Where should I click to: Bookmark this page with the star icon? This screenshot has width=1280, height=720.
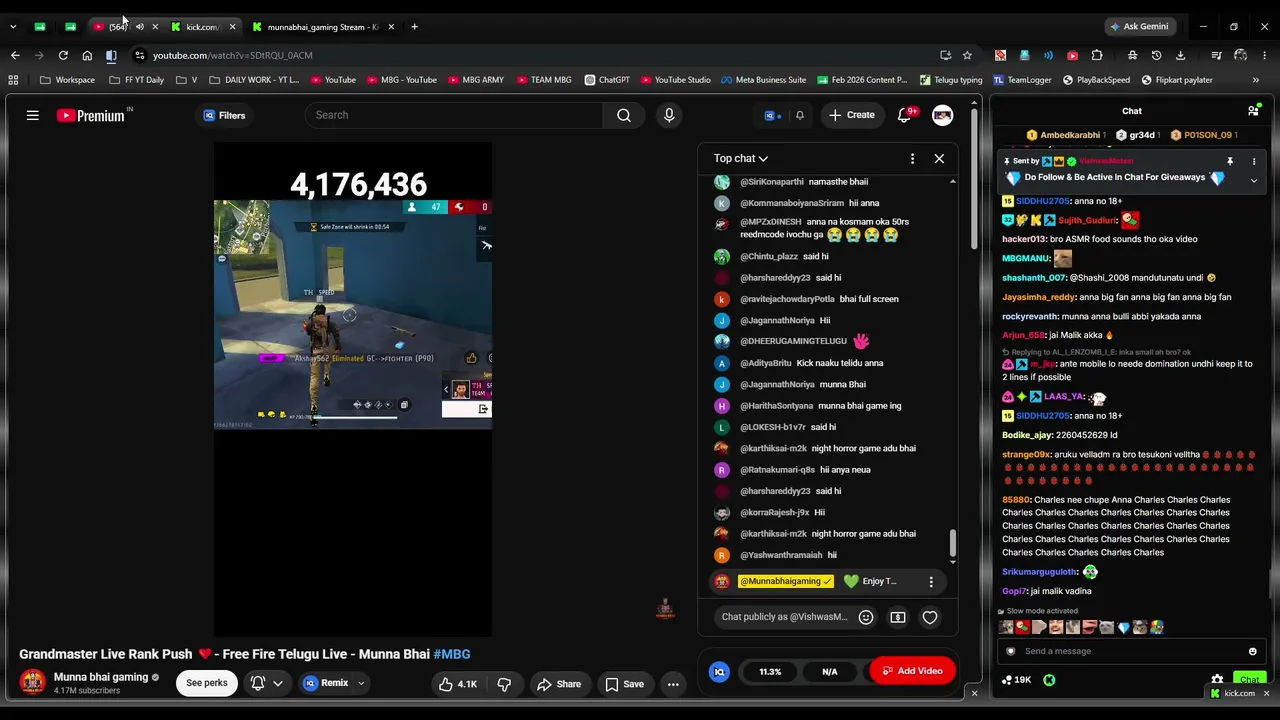[967, 55]
